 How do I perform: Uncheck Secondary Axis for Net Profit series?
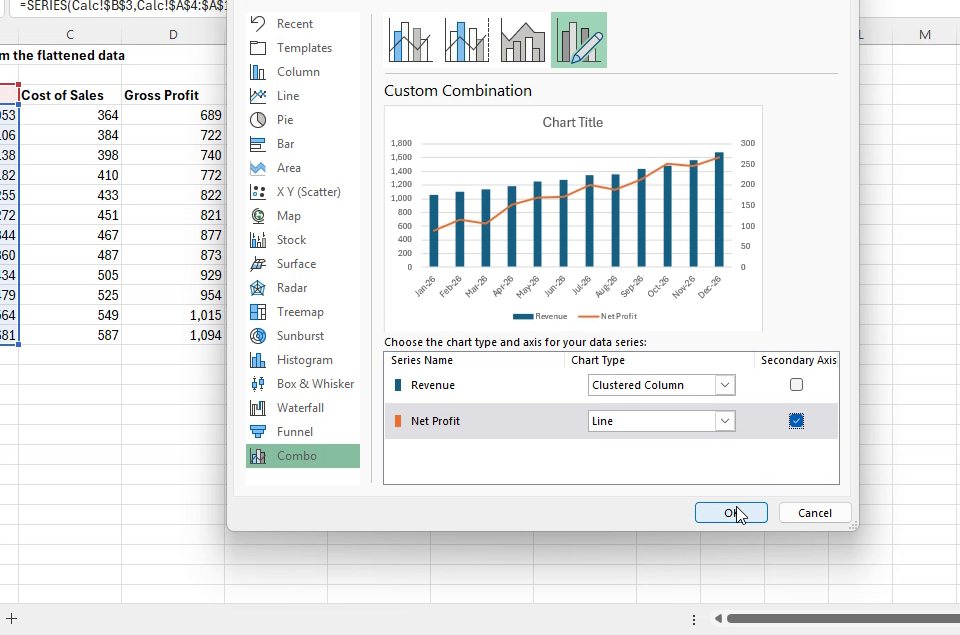click(796, 421)
